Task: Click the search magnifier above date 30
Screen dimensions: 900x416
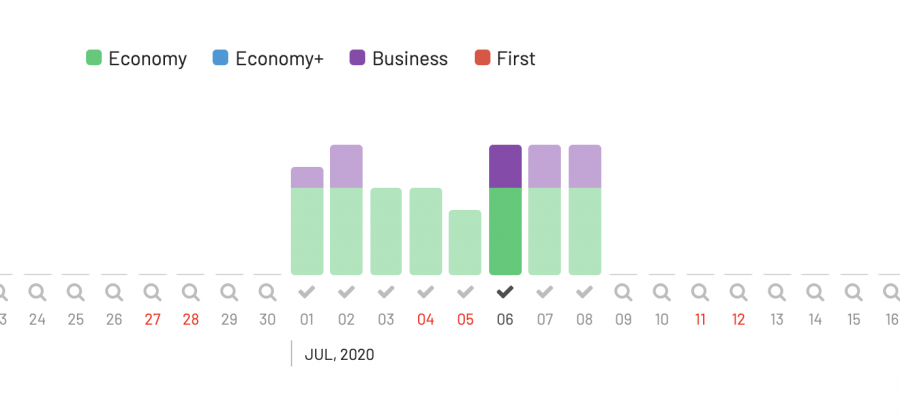Action: click(267, 292)
